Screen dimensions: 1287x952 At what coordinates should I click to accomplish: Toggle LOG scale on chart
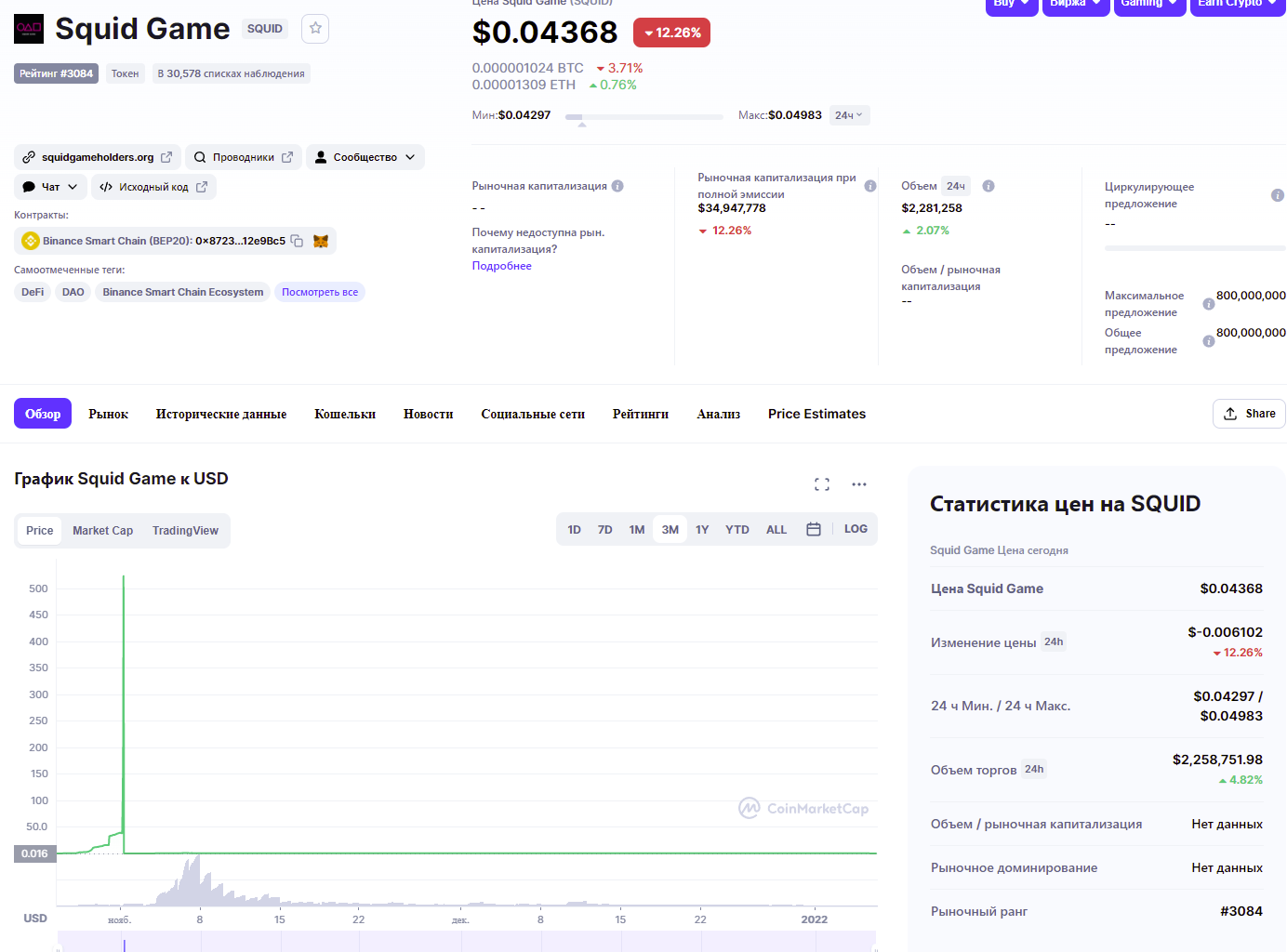[856, 529]
